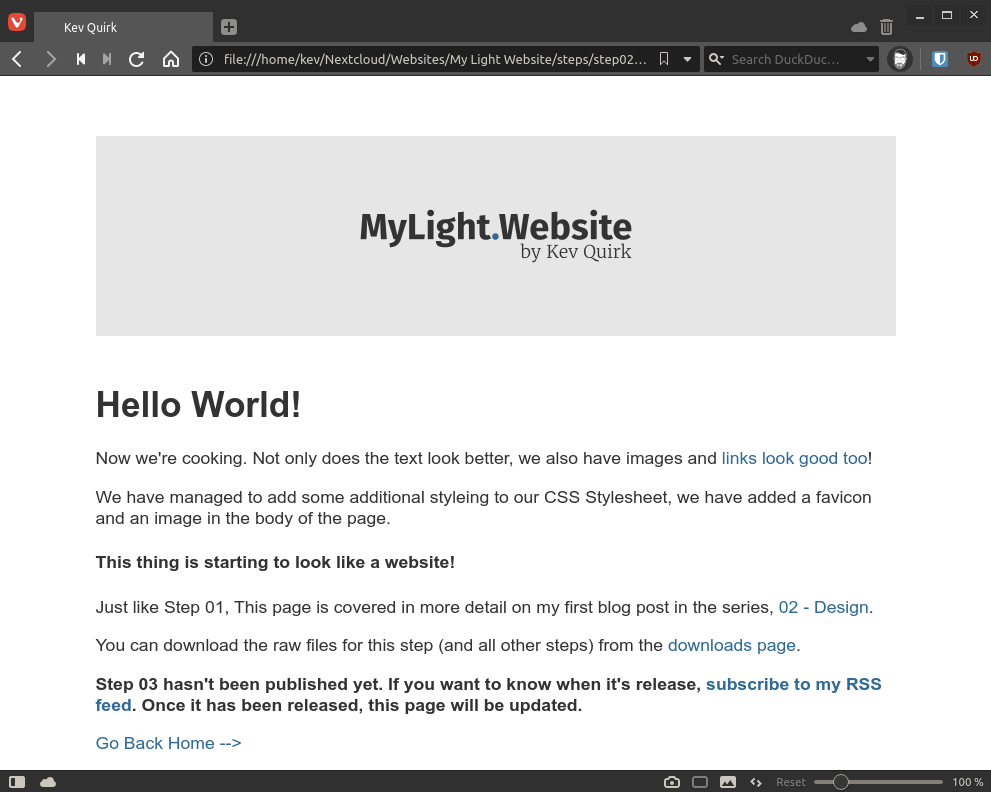Image resolution: width=991 pixels, height=792 pixels.
Task: Bookmark the page with the flag icon
Action: pyautogui.click(x=663, y=59)
